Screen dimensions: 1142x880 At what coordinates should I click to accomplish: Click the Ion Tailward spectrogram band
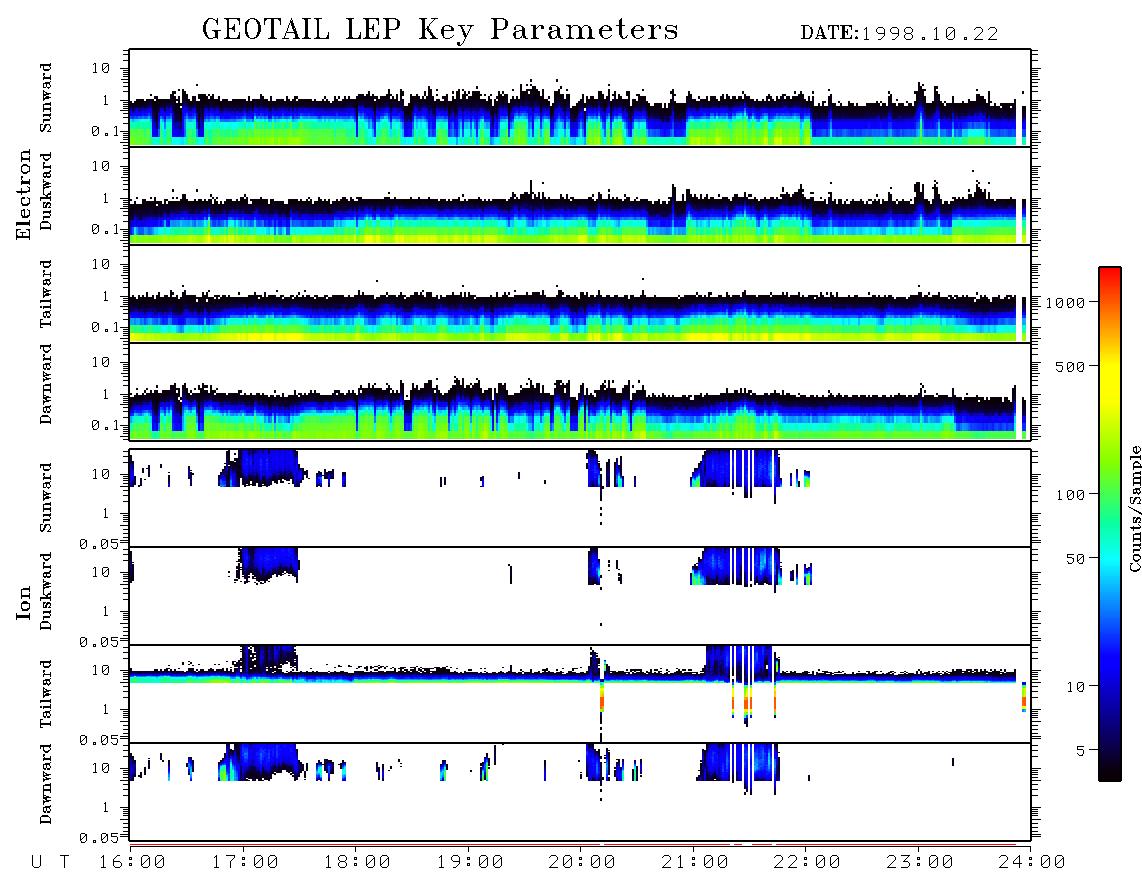(x=572, y=677)
